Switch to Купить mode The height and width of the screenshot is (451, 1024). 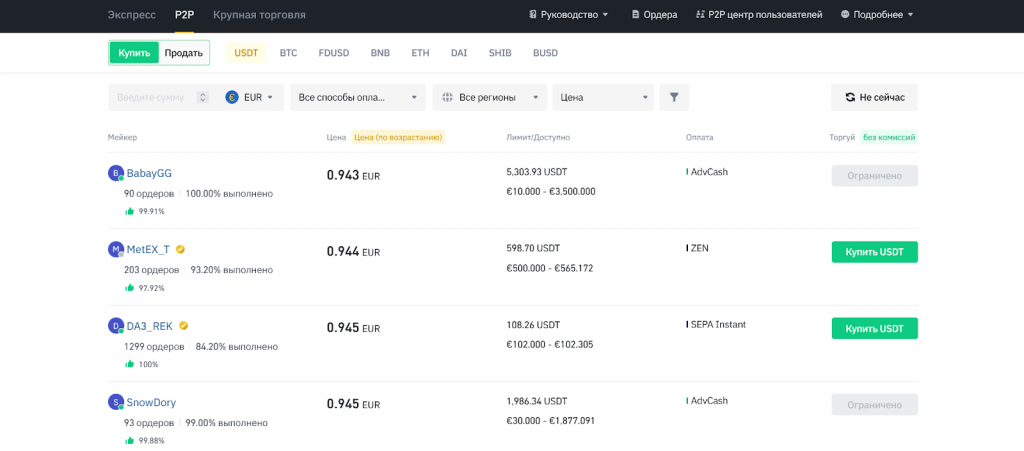tap(134, 52)
